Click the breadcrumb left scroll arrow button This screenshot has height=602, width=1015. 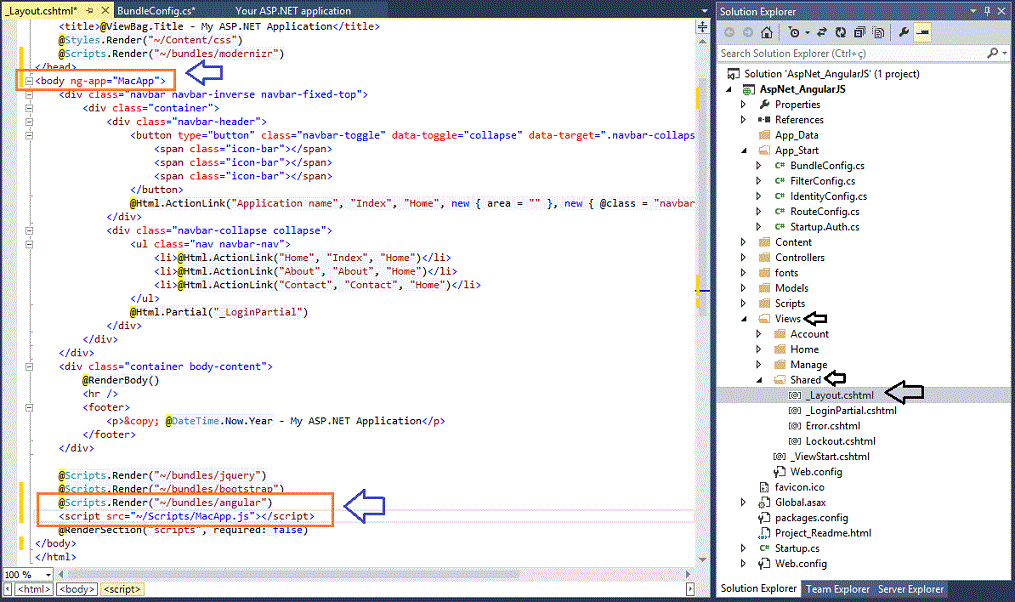tap(8, 589)
